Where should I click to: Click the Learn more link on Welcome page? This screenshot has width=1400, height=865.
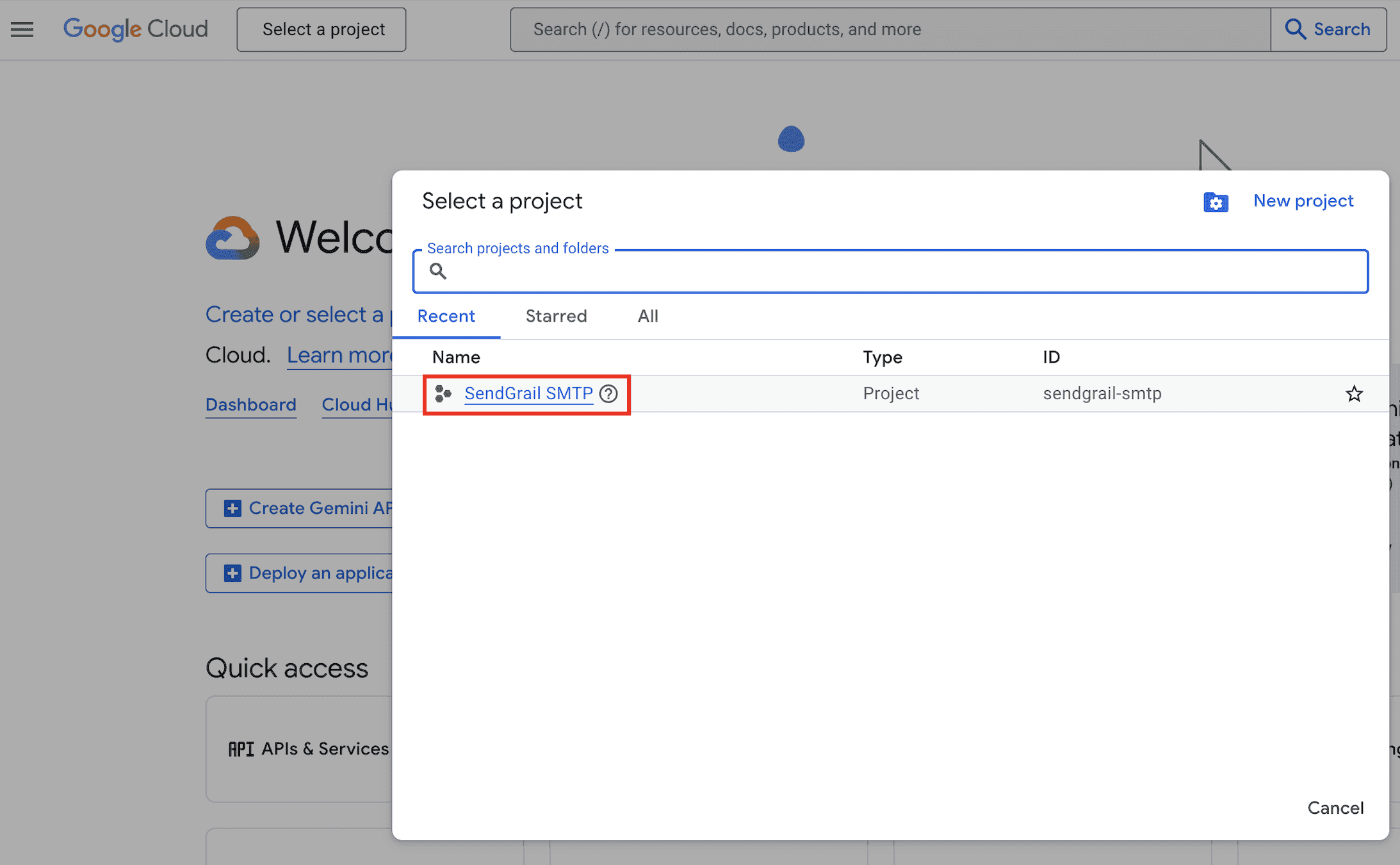(x=339, y=355)
